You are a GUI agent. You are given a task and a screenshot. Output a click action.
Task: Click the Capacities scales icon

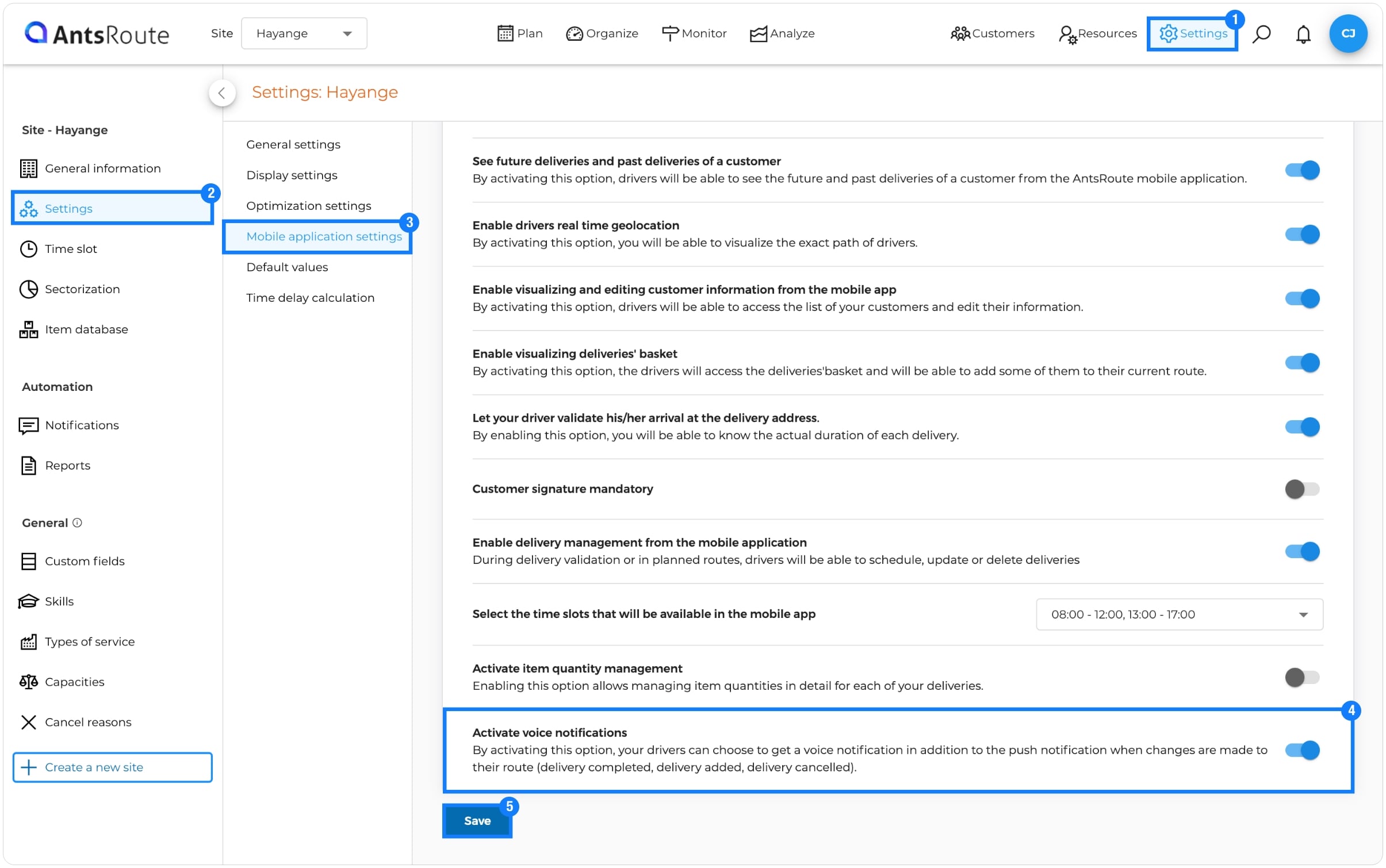click(x=29, y=682)
